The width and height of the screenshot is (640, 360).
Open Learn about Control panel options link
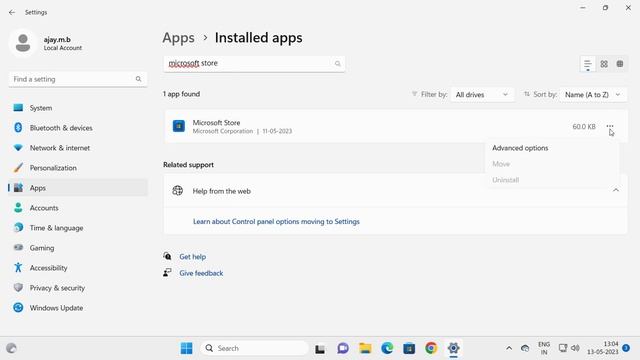[276, 222]
